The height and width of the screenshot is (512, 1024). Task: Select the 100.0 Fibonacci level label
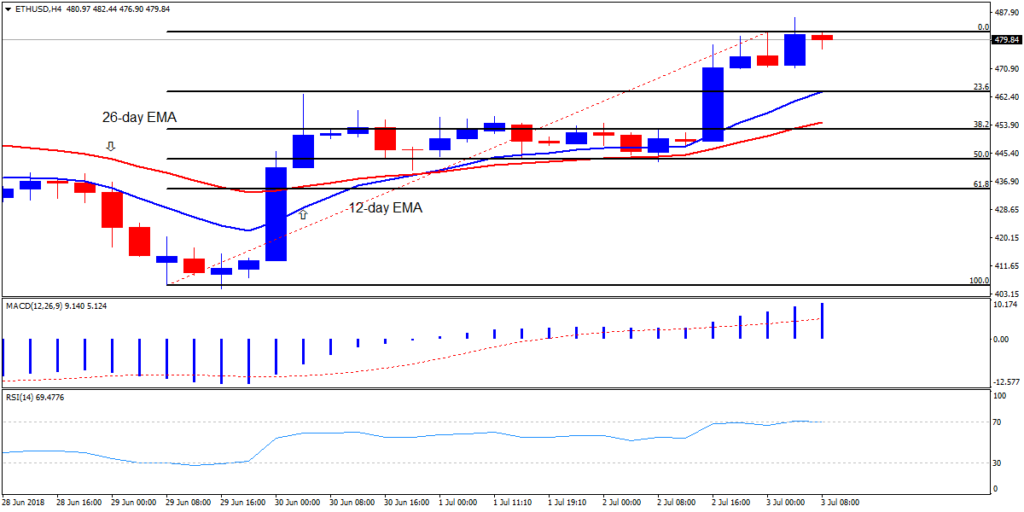pyautogui.click(x=979, y=280)
